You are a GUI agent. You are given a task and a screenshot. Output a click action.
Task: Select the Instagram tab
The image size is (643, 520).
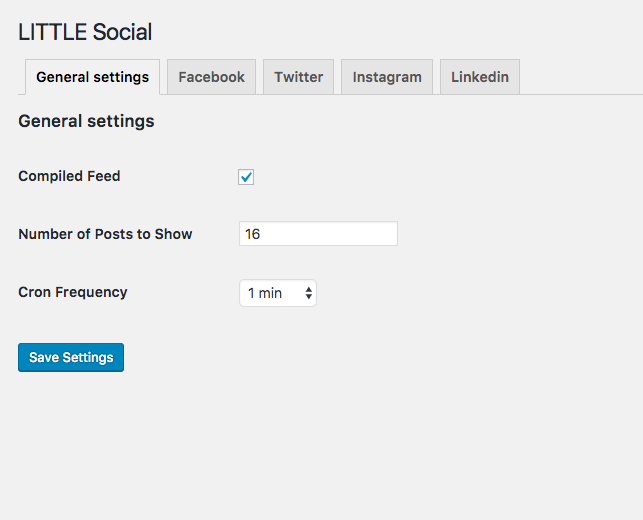tap(386, 77)
